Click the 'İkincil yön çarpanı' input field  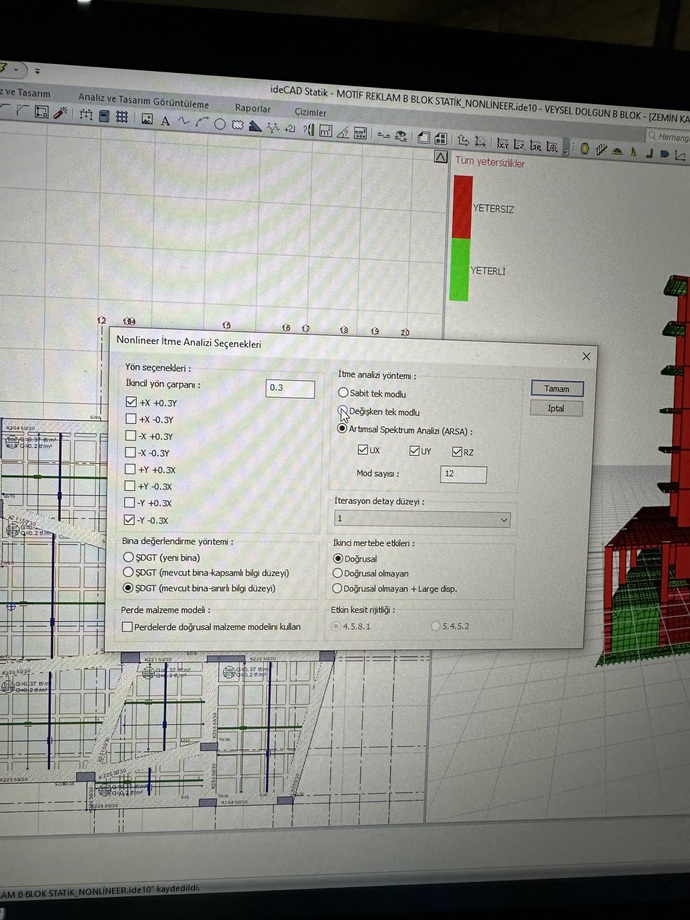pyautogui.click(x=290, y=388)
